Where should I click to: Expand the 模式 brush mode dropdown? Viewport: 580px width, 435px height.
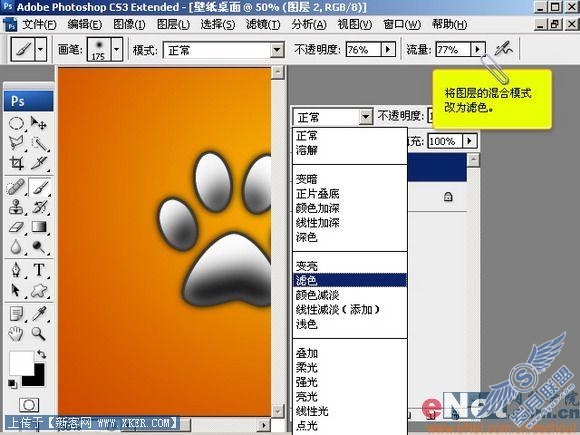277,50
